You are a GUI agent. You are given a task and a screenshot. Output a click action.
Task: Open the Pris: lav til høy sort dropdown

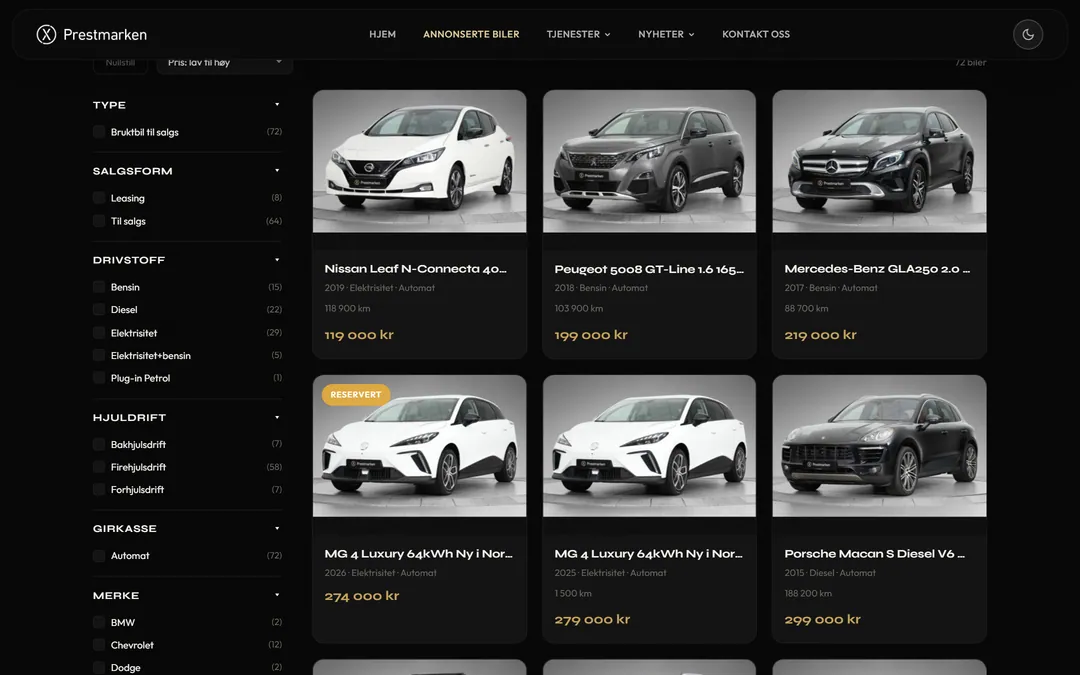click(225, 63)
